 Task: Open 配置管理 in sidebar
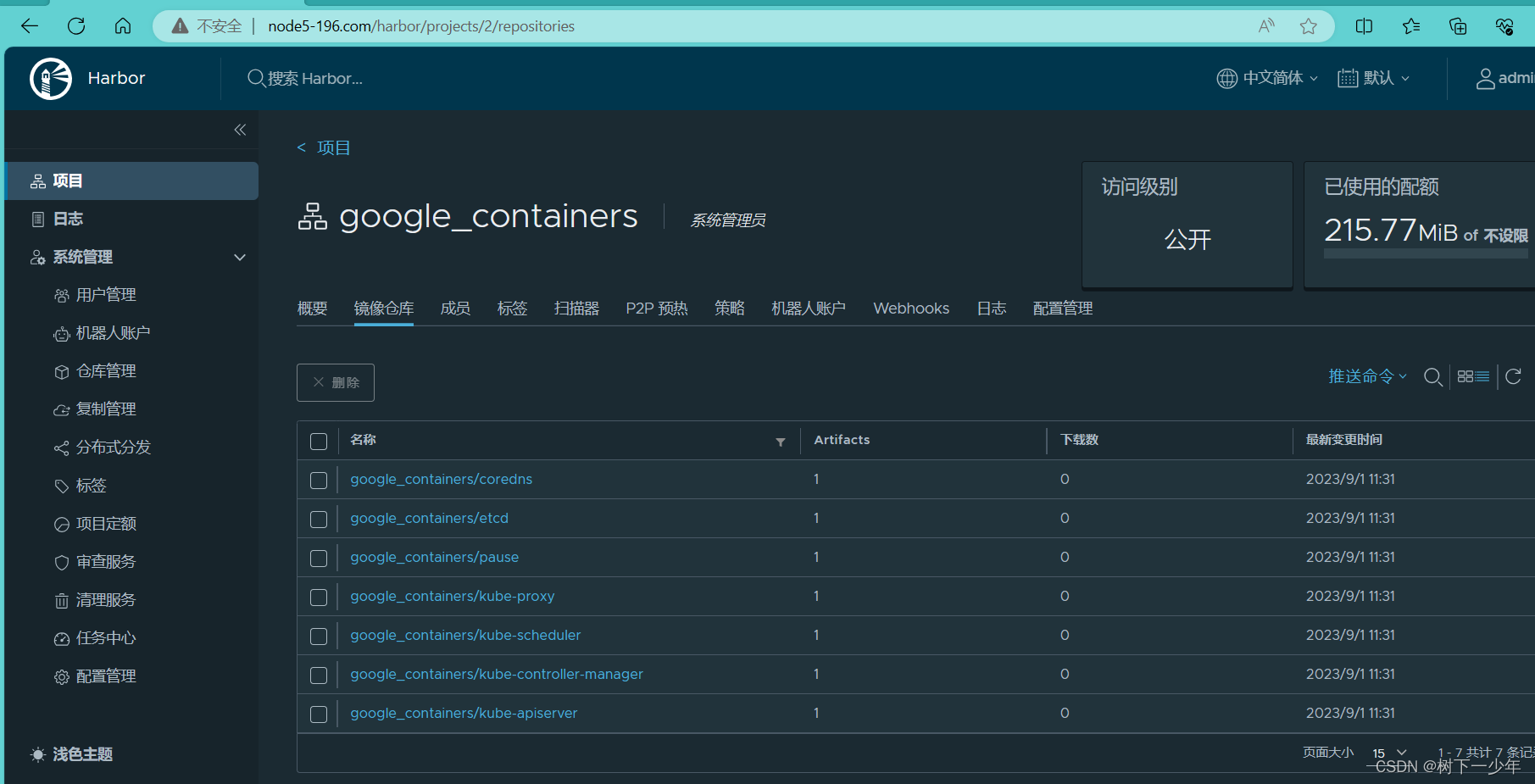pyautogui.click(x=106, y=676)
